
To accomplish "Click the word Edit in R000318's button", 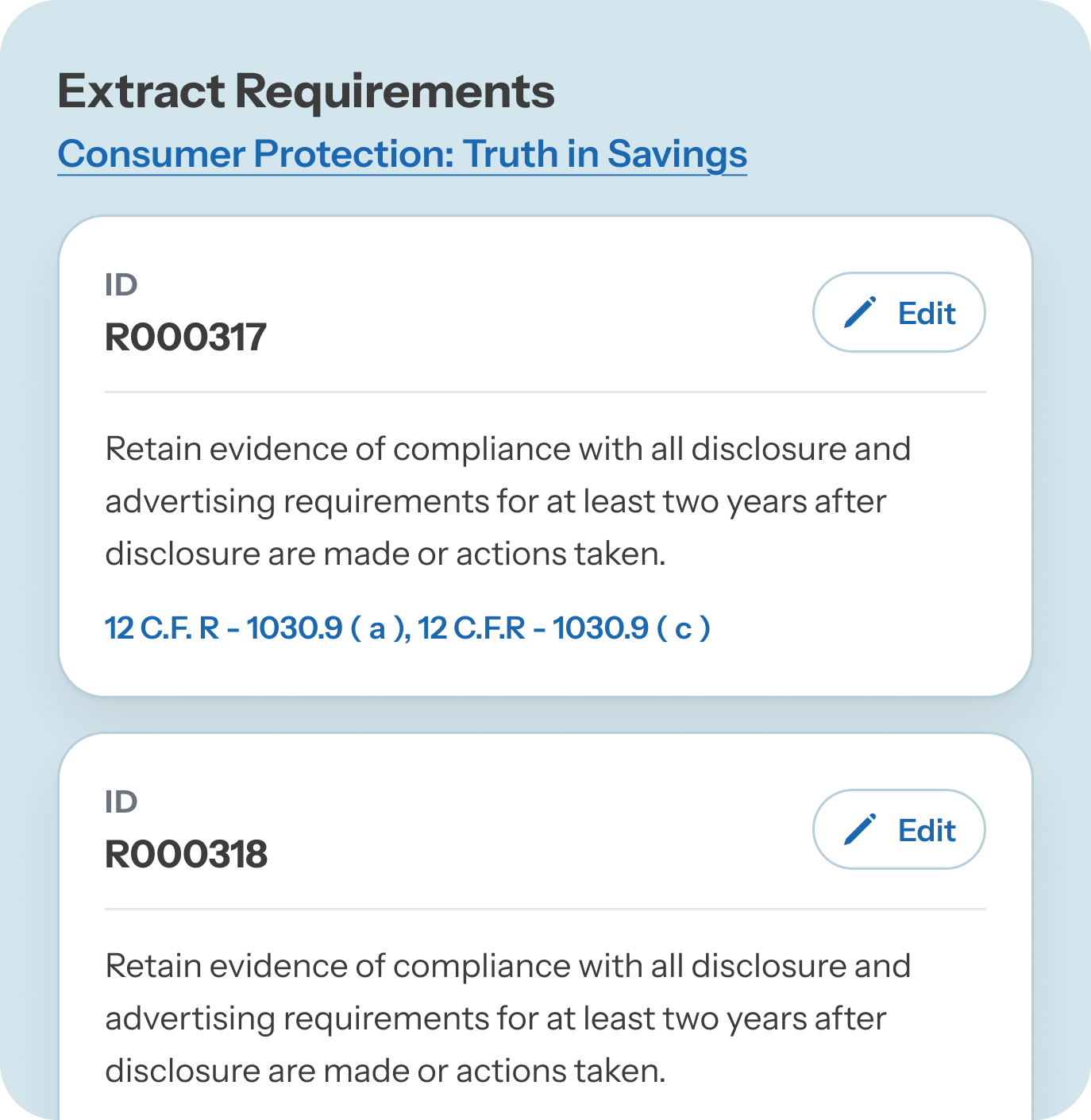I will [927, 830].
